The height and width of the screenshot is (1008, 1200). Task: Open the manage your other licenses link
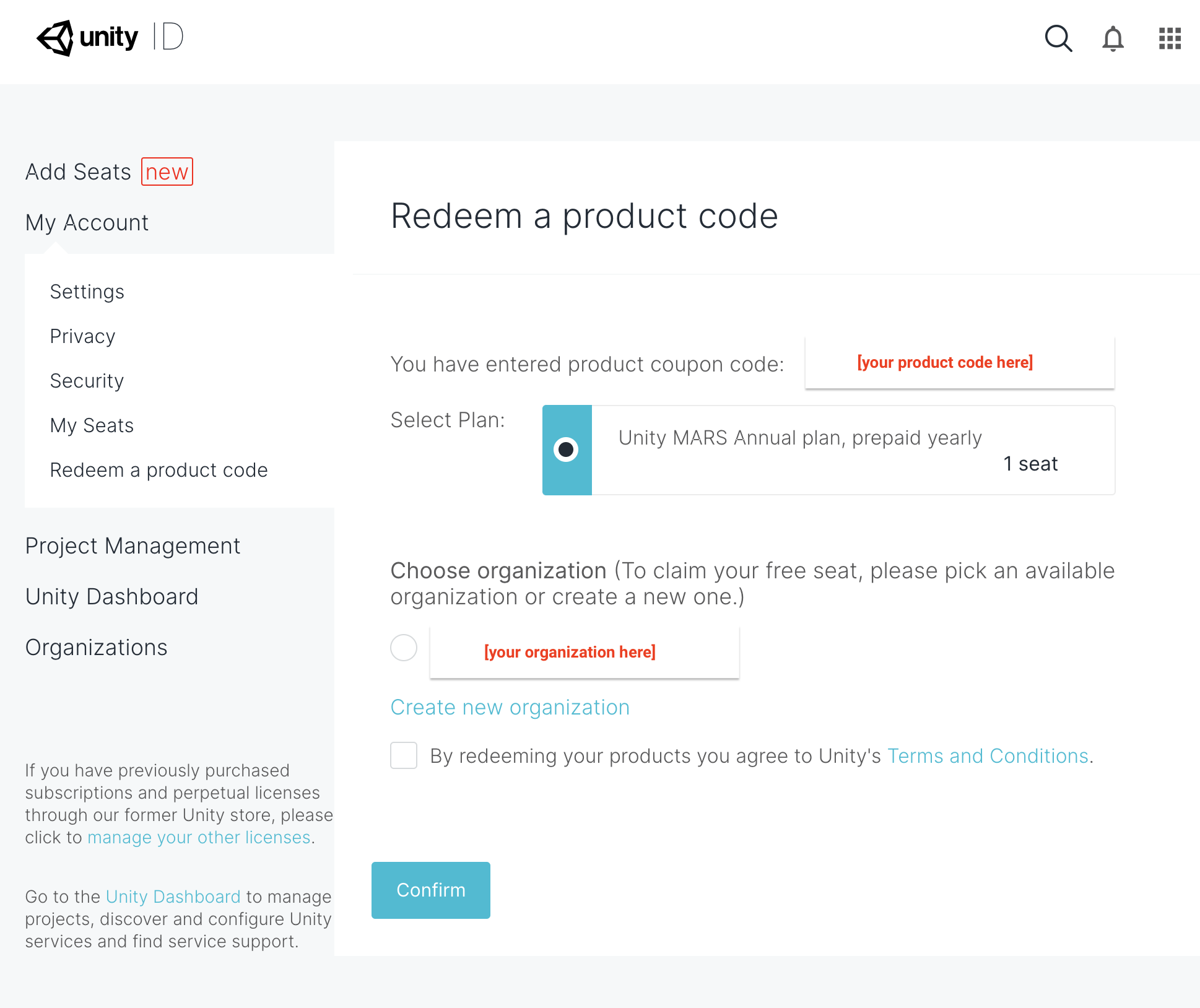(x=199, y=837)
